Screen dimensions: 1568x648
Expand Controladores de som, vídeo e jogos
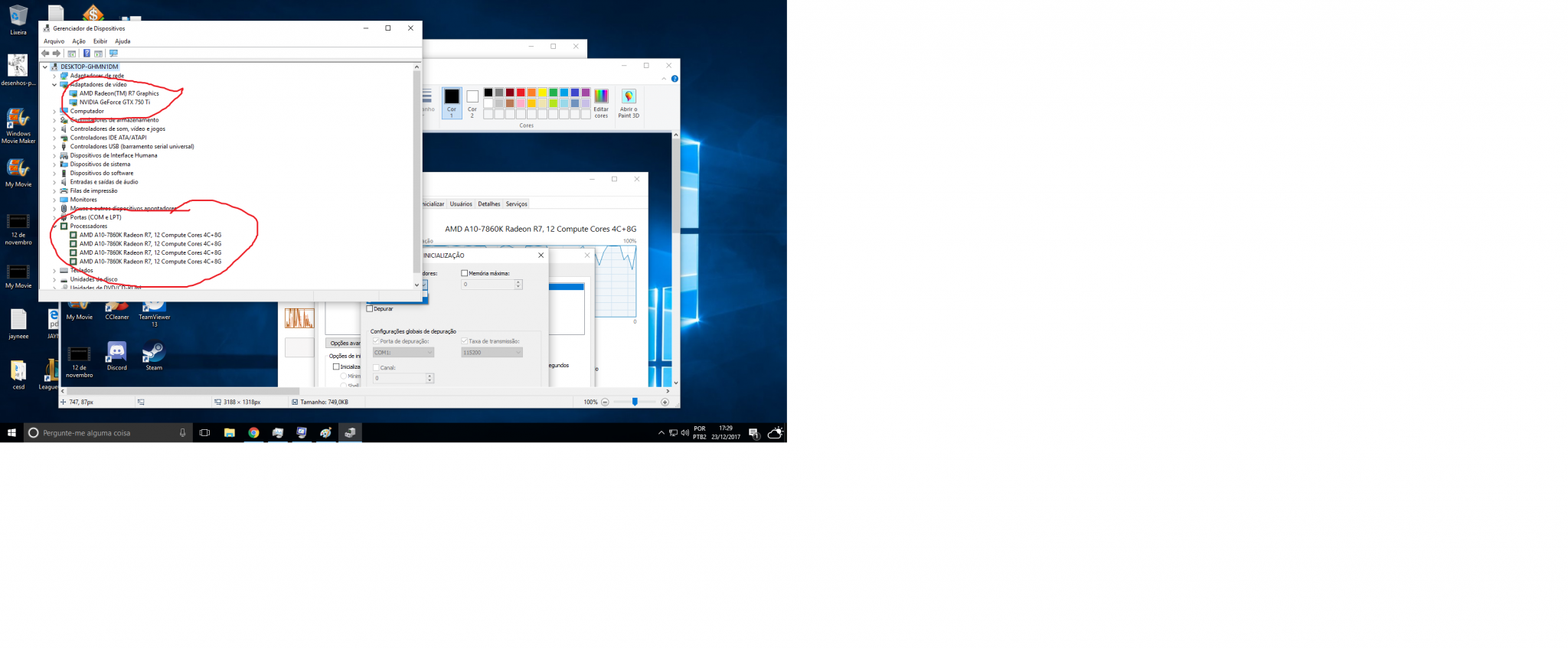(x=54, y=129)
